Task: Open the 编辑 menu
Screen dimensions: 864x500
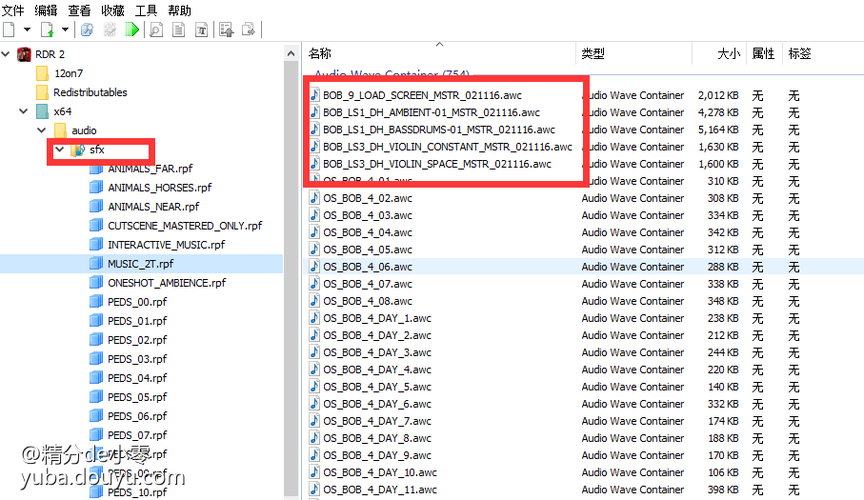Action: (x=46, y=10)
